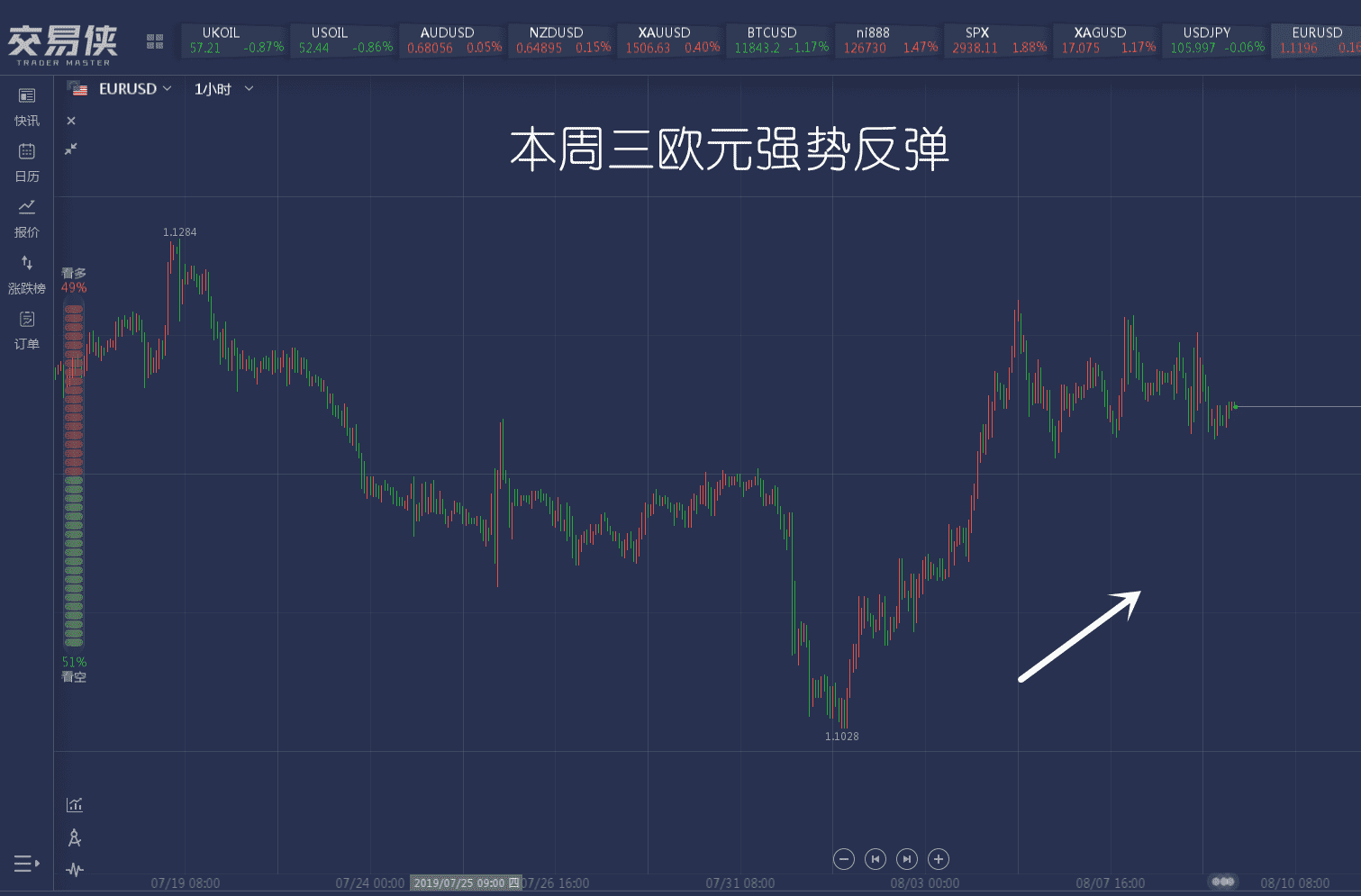
Task: Jump to chart end with skip-forward button
Action: pos(907,859)
